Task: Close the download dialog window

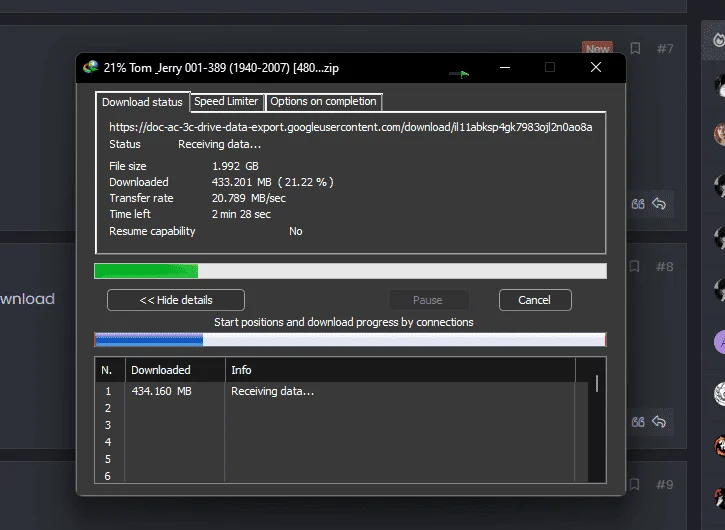Action: [596, 68]
